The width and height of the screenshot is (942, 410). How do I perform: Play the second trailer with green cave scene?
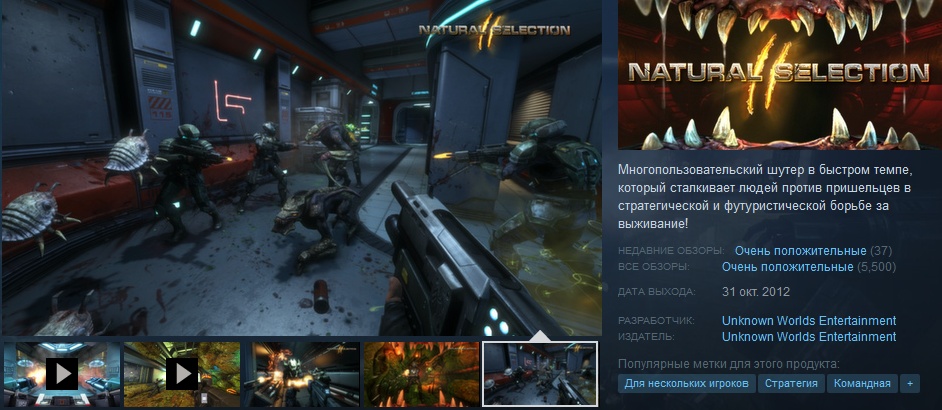coord(181,374)
